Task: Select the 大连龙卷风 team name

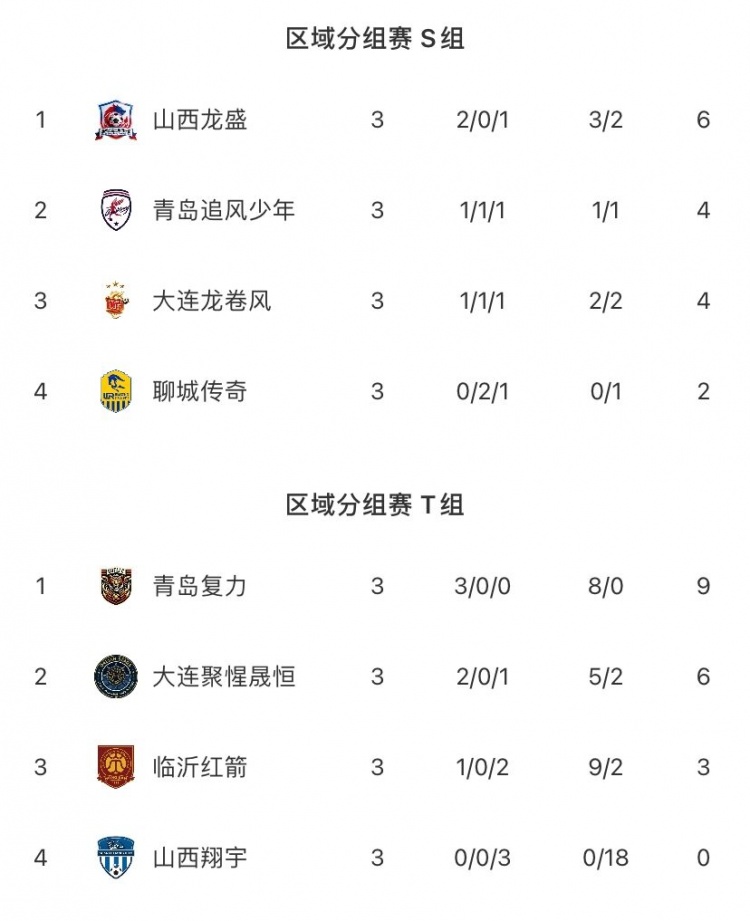Action: (x=212, y=301)
